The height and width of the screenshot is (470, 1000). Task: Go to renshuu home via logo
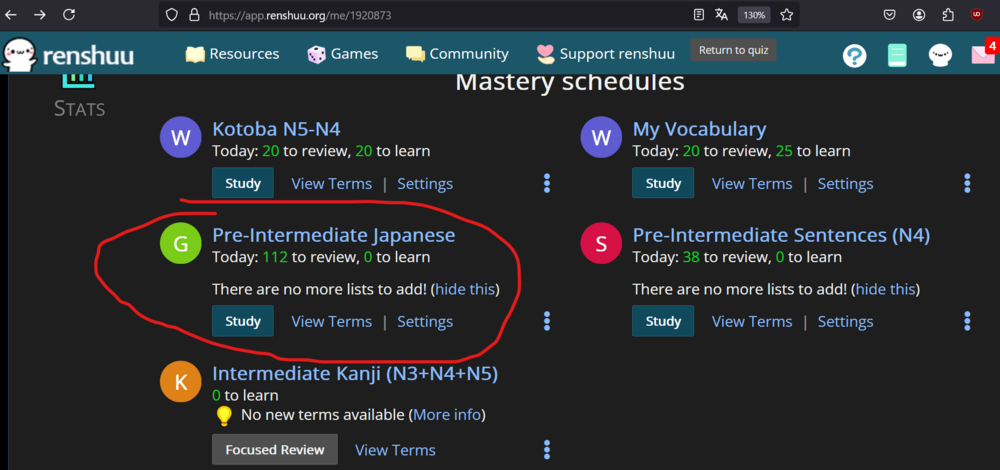(x=68, y=55)
